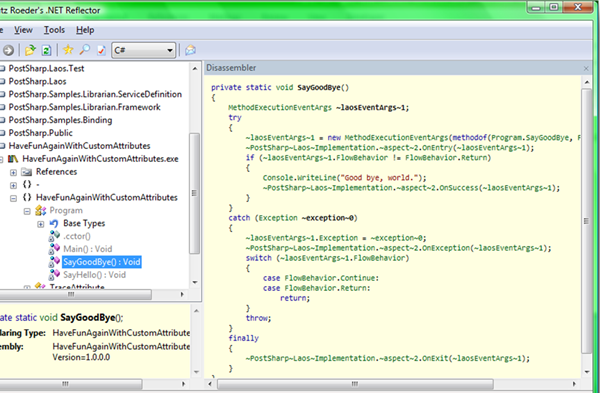
Task: Select the SayGoodBye() : Void method
Action: 102,262
